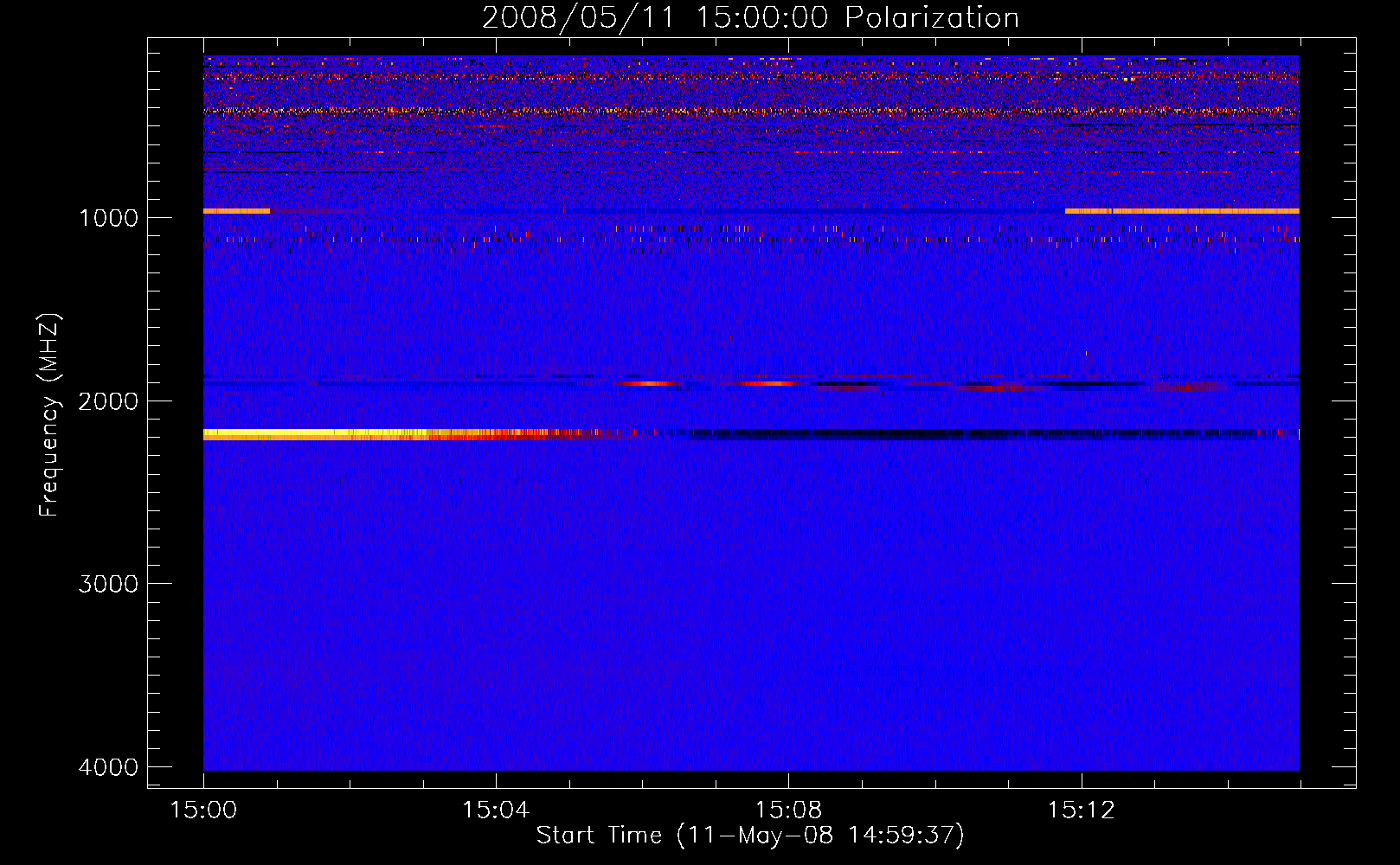Click the 'Frequency (MHZ)' axis label
Image resolution: width=1400 pixels, height=865 pixels.
click(49, 415)
